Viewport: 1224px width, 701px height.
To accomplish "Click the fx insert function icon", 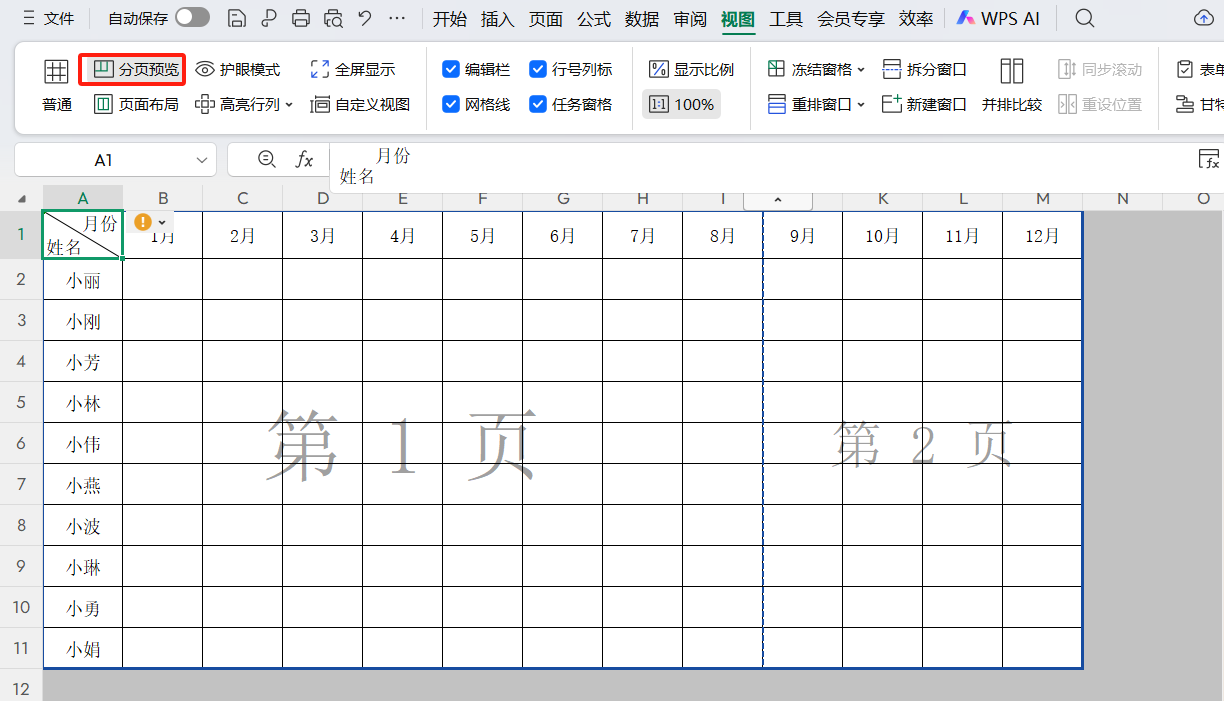I will tap(305, 159).
